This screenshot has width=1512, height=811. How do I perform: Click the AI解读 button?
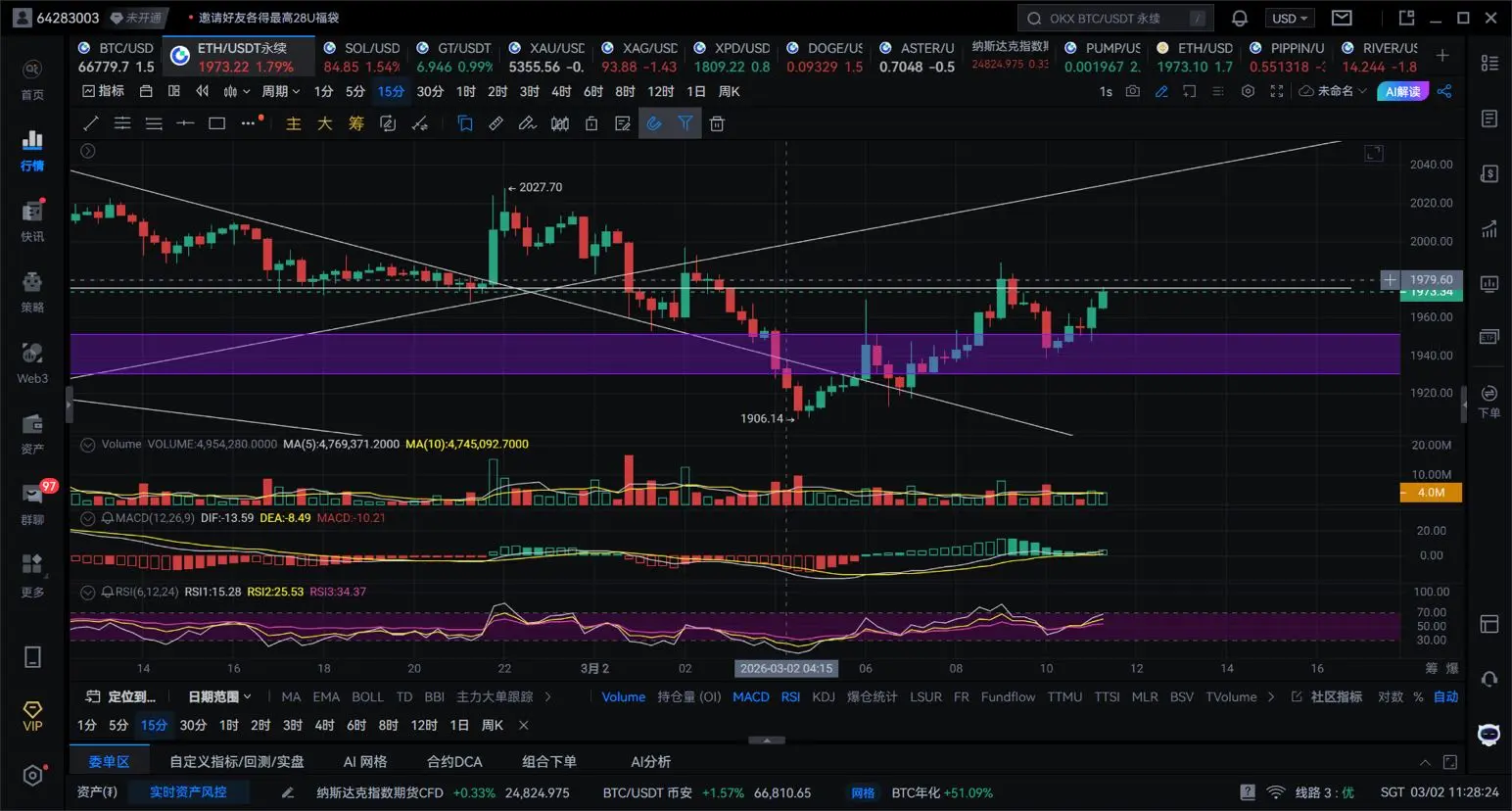(1402, 91)
